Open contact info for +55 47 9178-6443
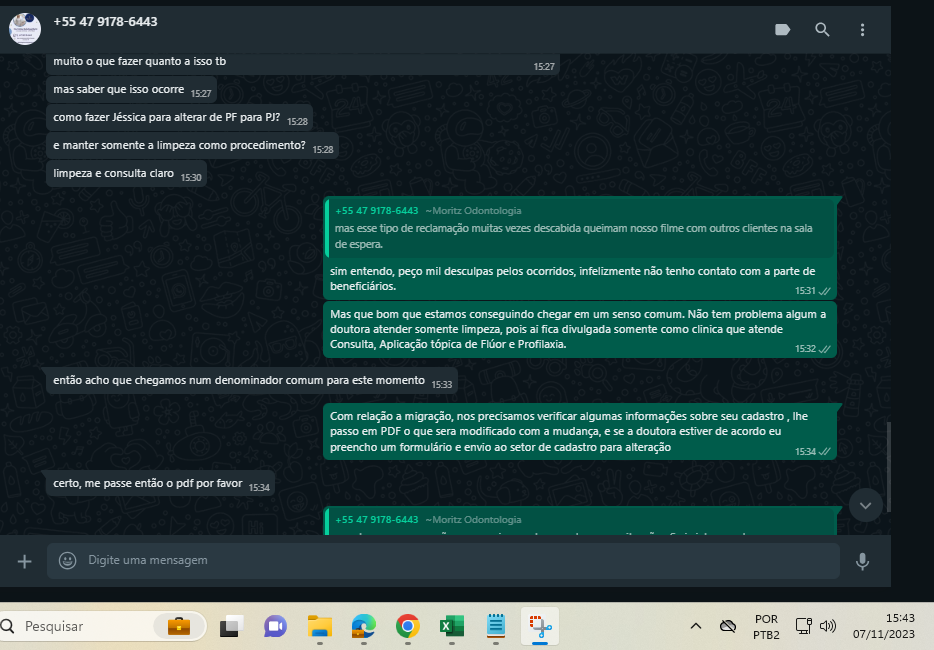934x650 pixels. pos(105,21)
